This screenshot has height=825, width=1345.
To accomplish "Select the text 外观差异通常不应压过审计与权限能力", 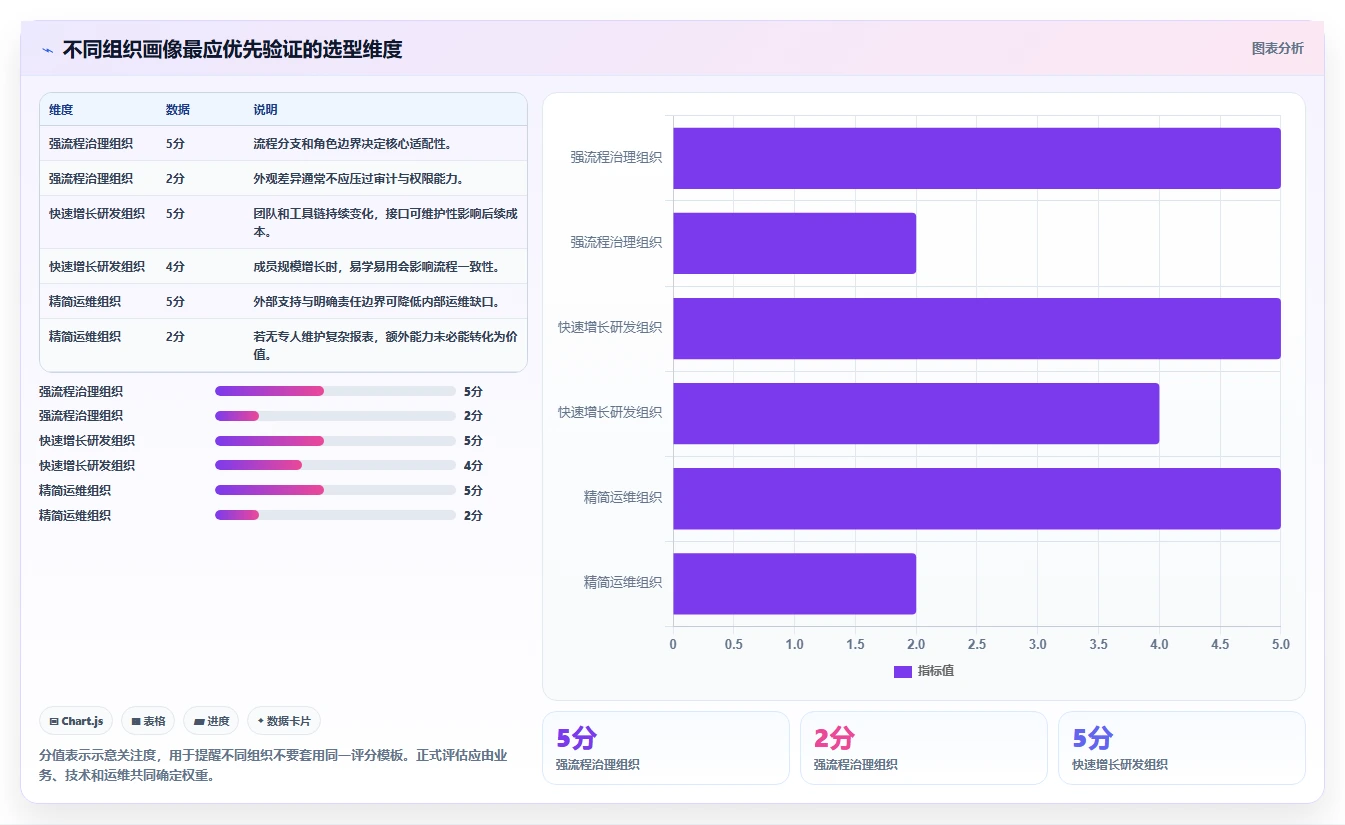I will pyautogui.click(x=358, y=178).
